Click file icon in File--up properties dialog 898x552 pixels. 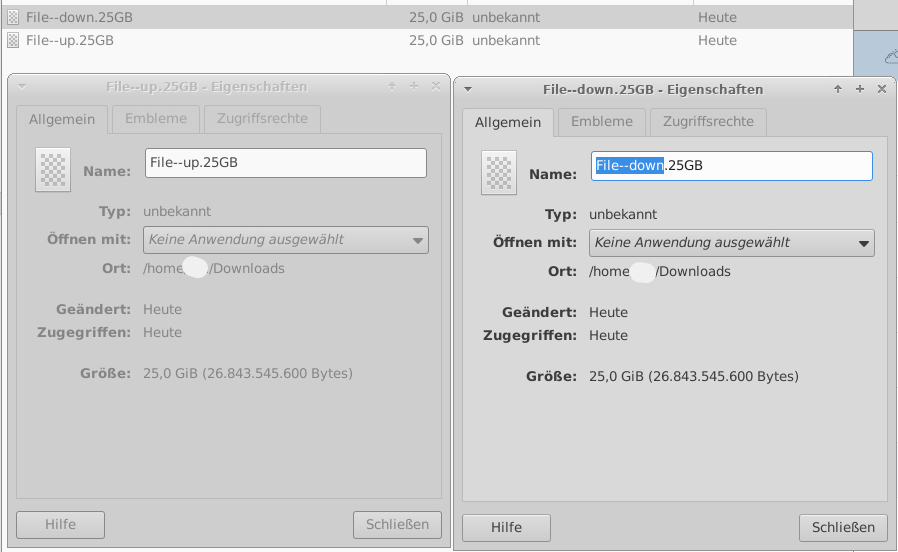(53, 169)
